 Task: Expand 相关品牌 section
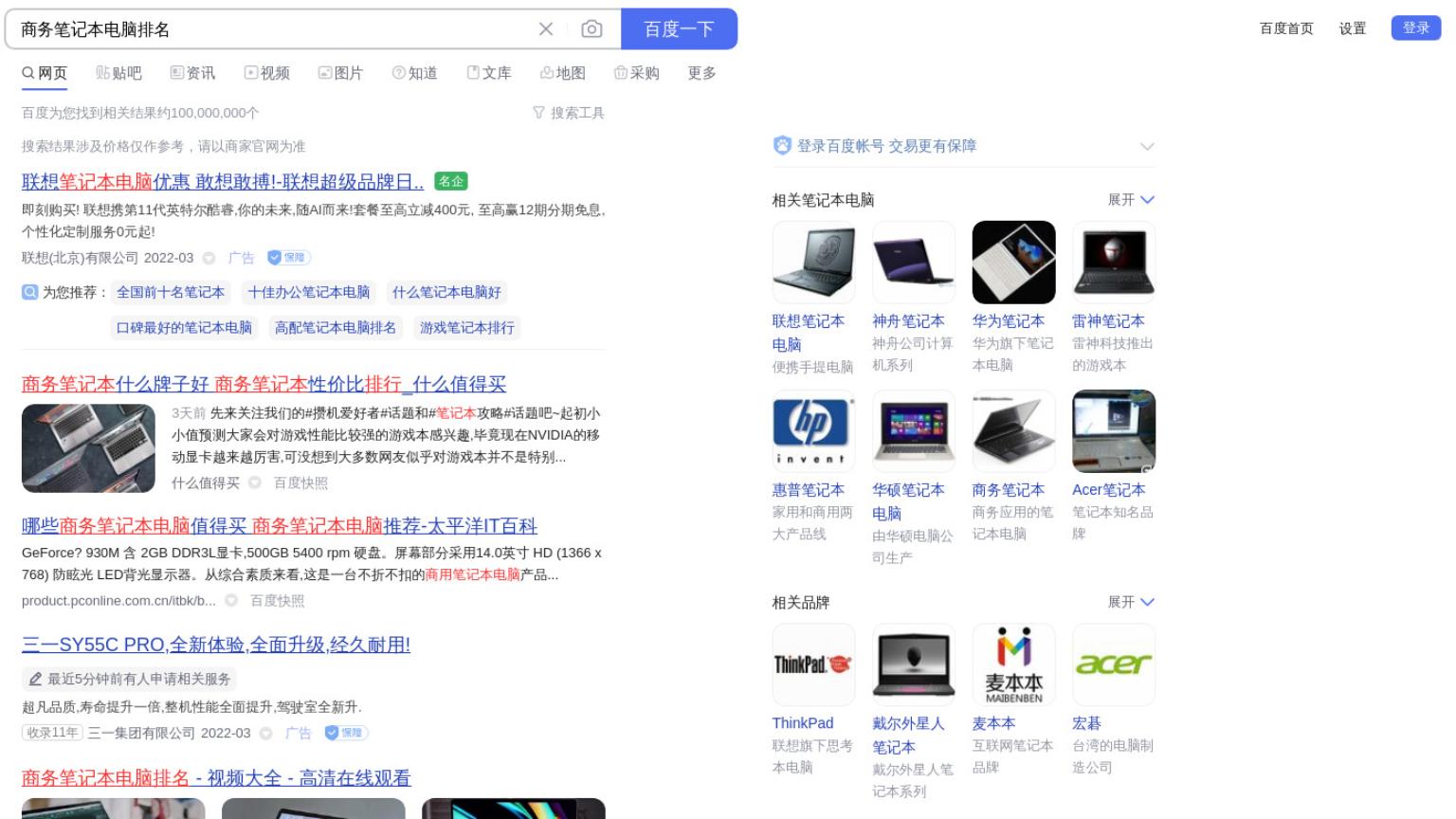point(1131,602)
